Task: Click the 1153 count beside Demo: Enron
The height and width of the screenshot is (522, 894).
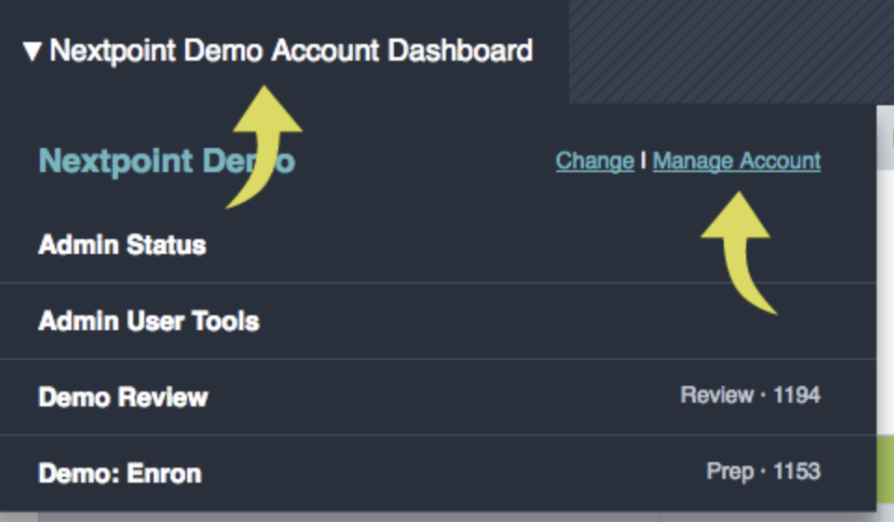Action: (x=797, y=471)
